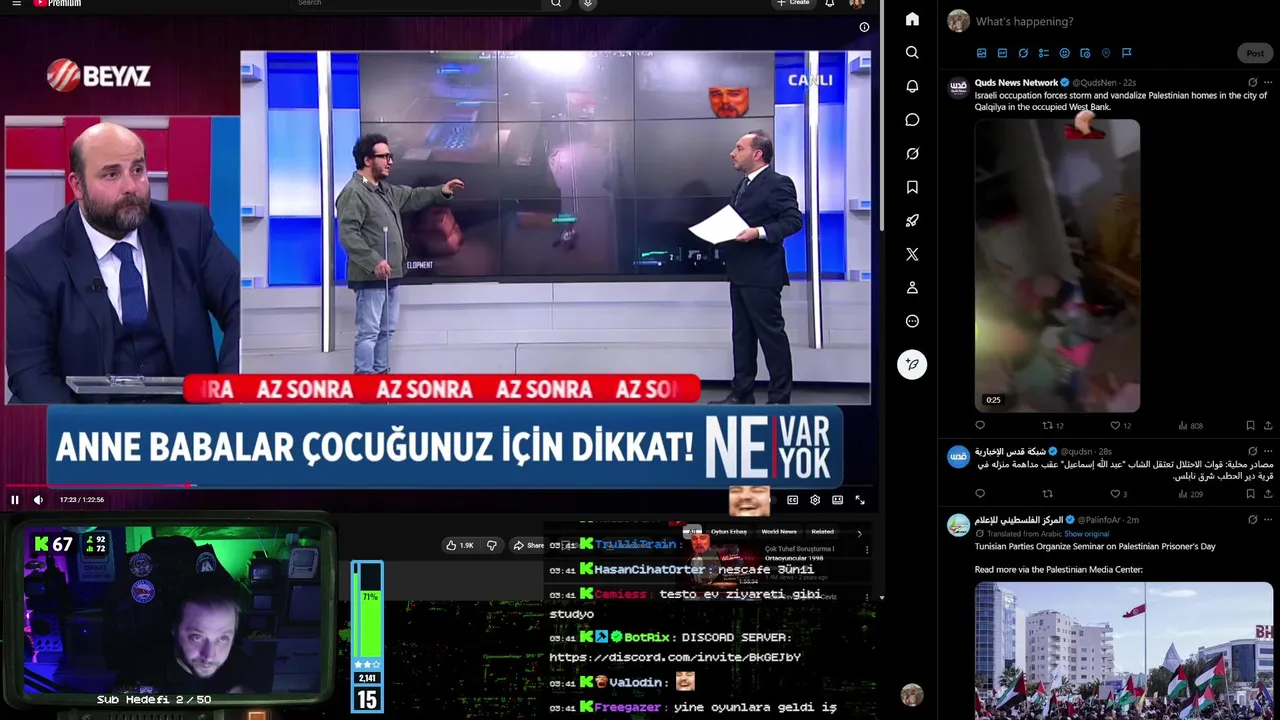The height and width of the screenshot is (720, 1280).
Task: Click the video info icon at player's top right
Action: 864,27
